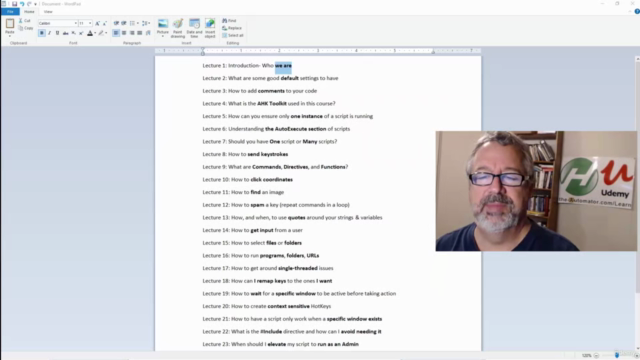Toggle Superscript formatting
This screenshot has width=640, height=360.
81,33
